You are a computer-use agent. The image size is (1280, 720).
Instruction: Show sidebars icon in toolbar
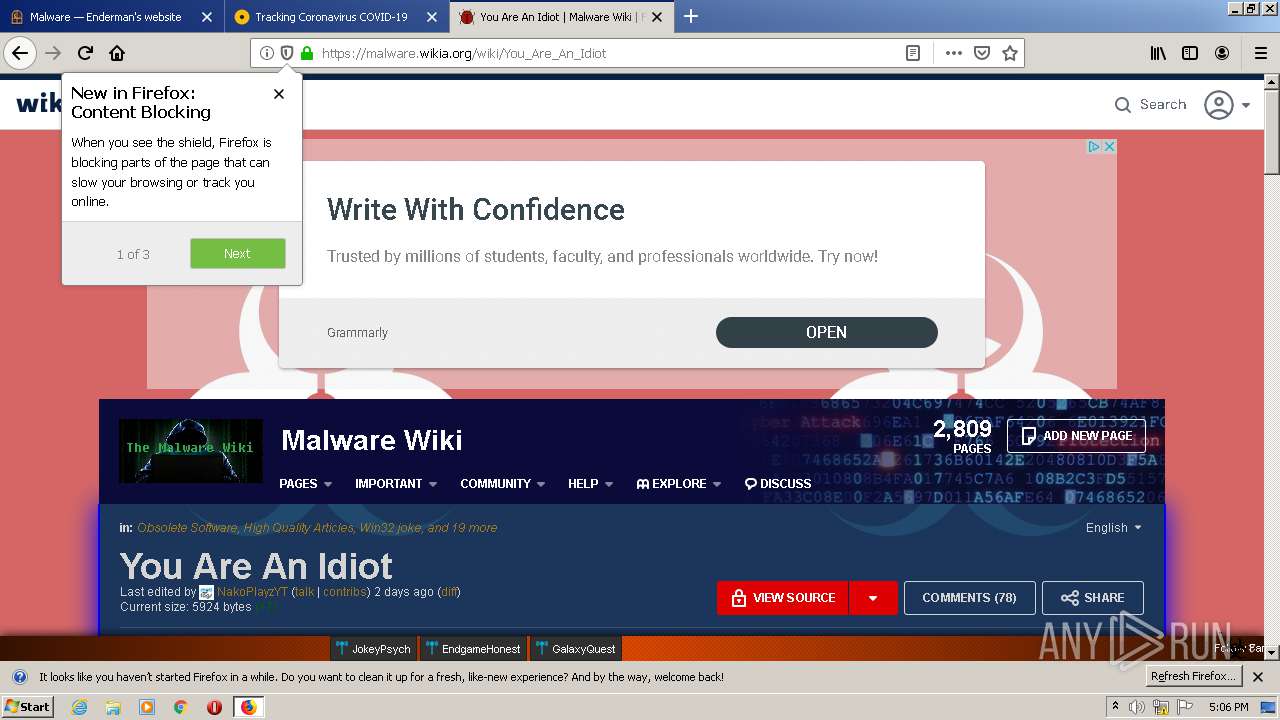(1190, 53)
